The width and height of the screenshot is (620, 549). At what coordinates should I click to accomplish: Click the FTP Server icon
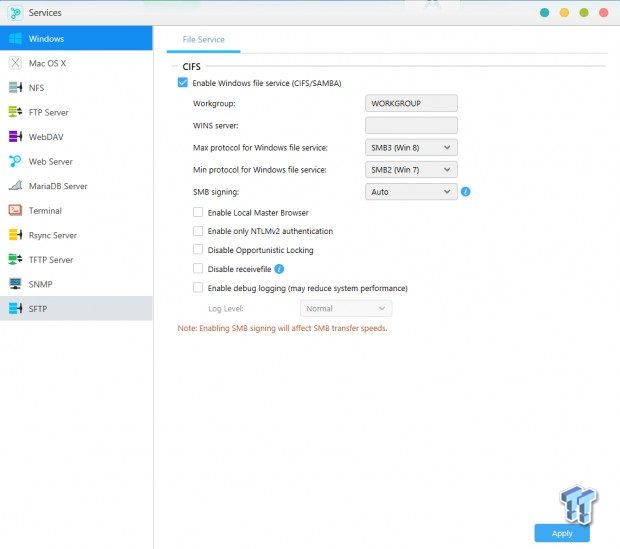(15, 112)
